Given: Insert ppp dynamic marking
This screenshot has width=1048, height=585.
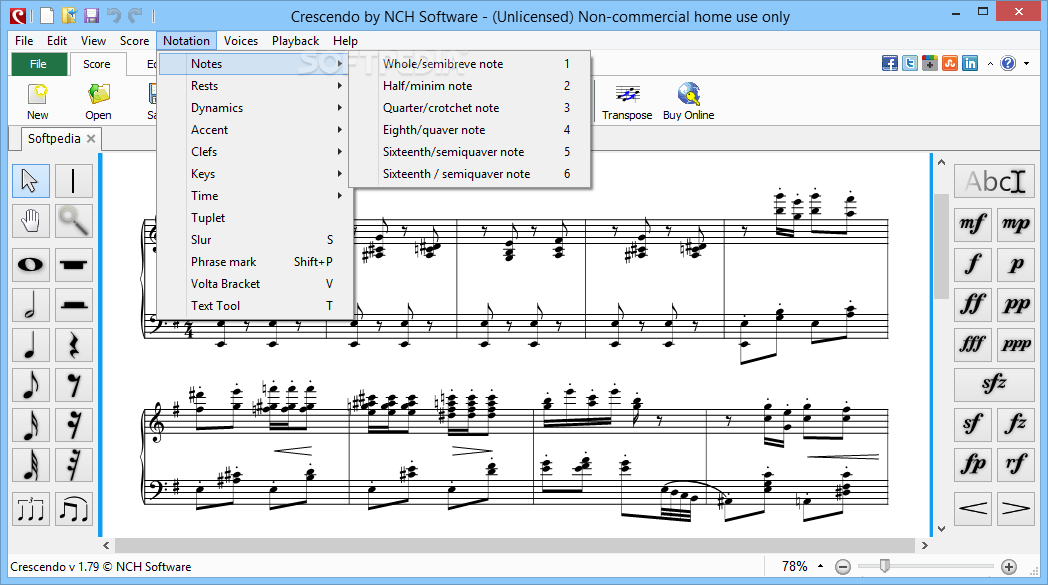Looking at the screenshot, I should click(x=1016, y=344).
